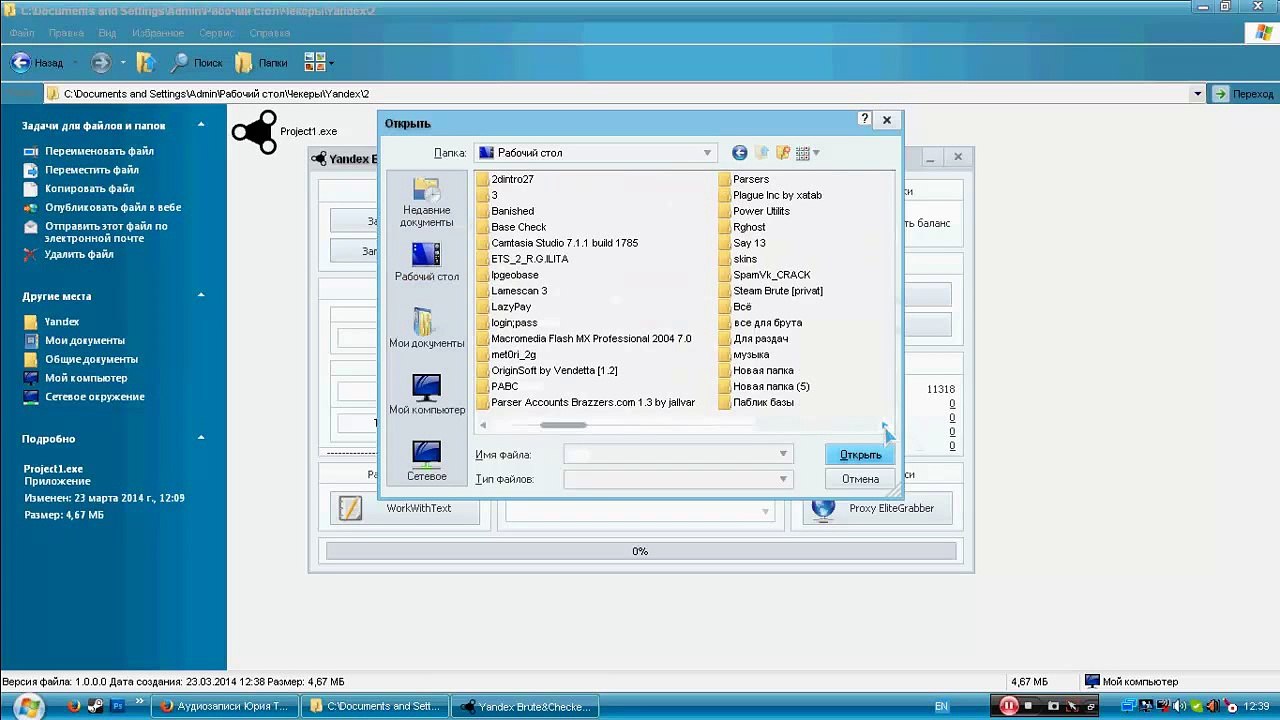Click Back arrow in Open dialog toolbar

tap(740, 153)
